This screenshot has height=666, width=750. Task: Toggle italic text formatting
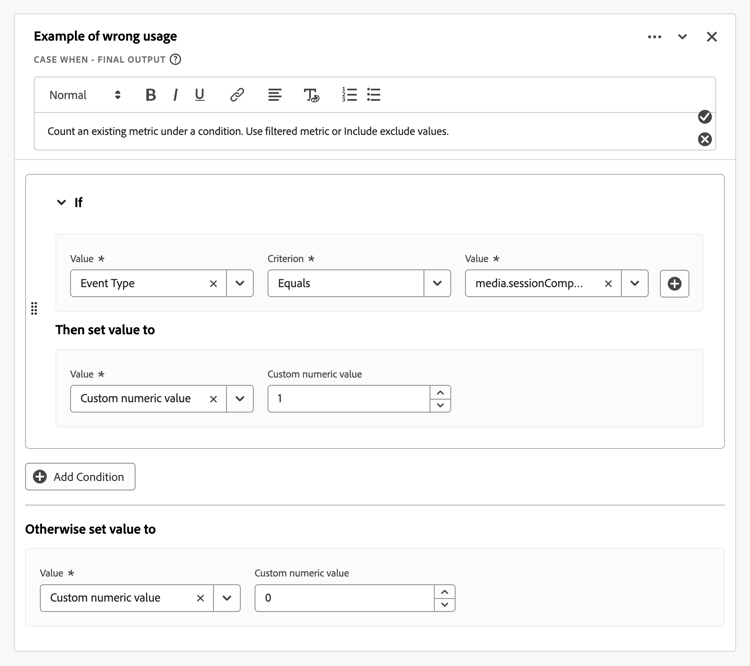[175, 95]
